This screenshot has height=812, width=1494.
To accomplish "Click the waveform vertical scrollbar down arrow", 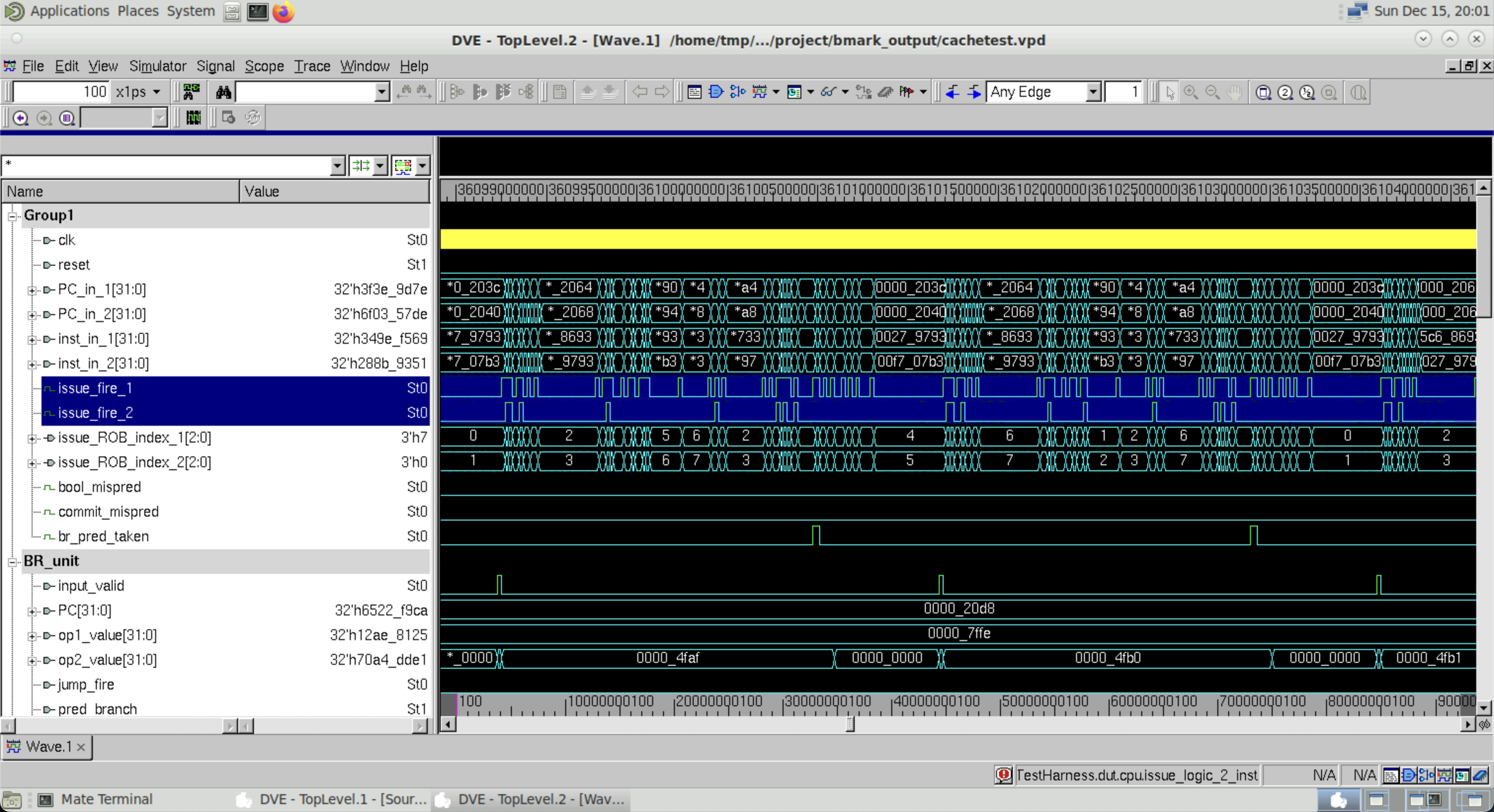I will click(x=1484, y=708).
